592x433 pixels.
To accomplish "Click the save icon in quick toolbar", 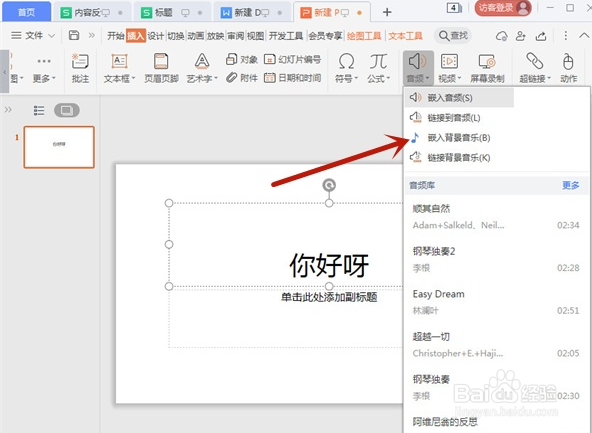I will point(74,35).
